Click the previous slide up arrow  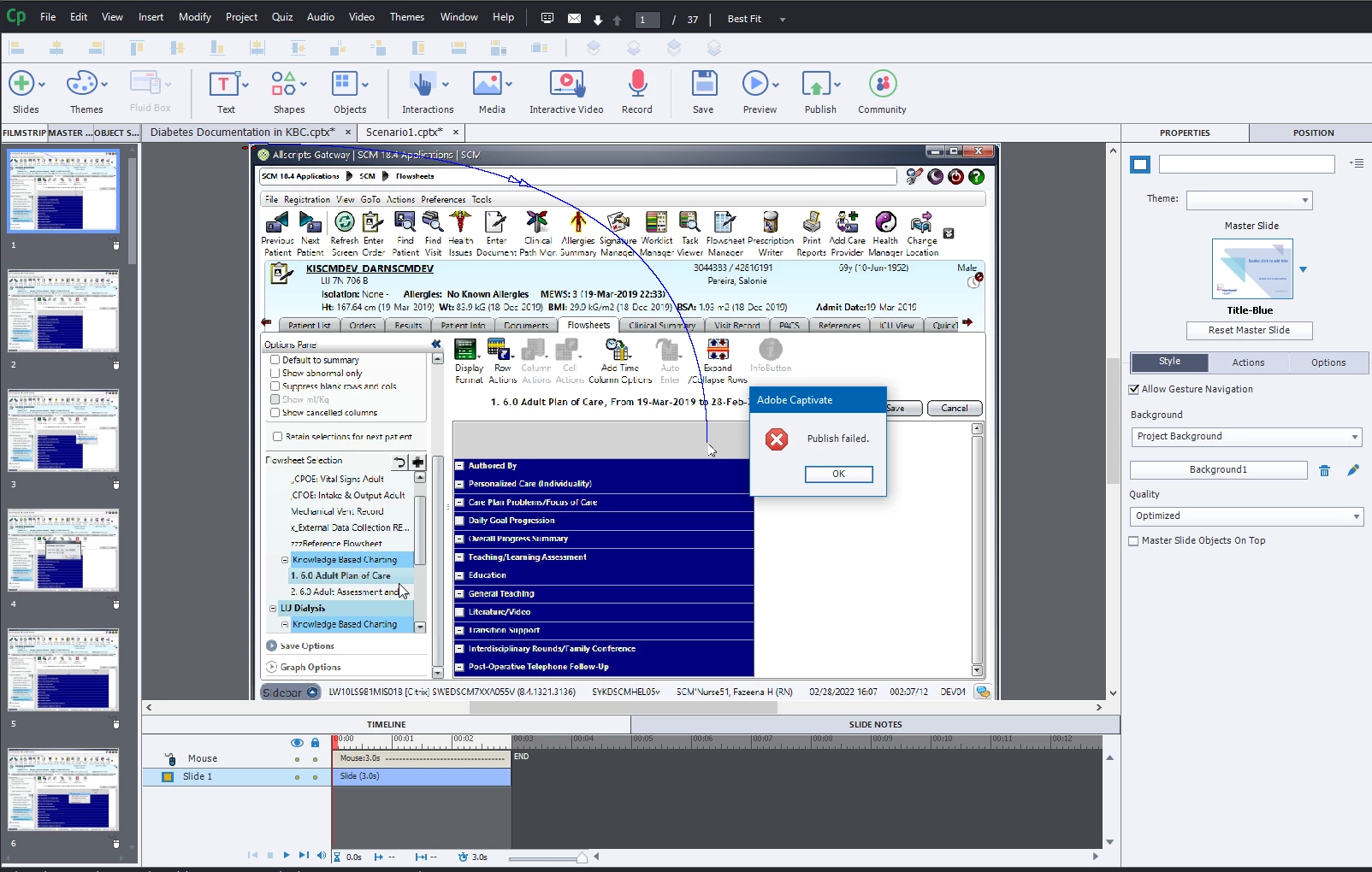(x=617, y=20)
